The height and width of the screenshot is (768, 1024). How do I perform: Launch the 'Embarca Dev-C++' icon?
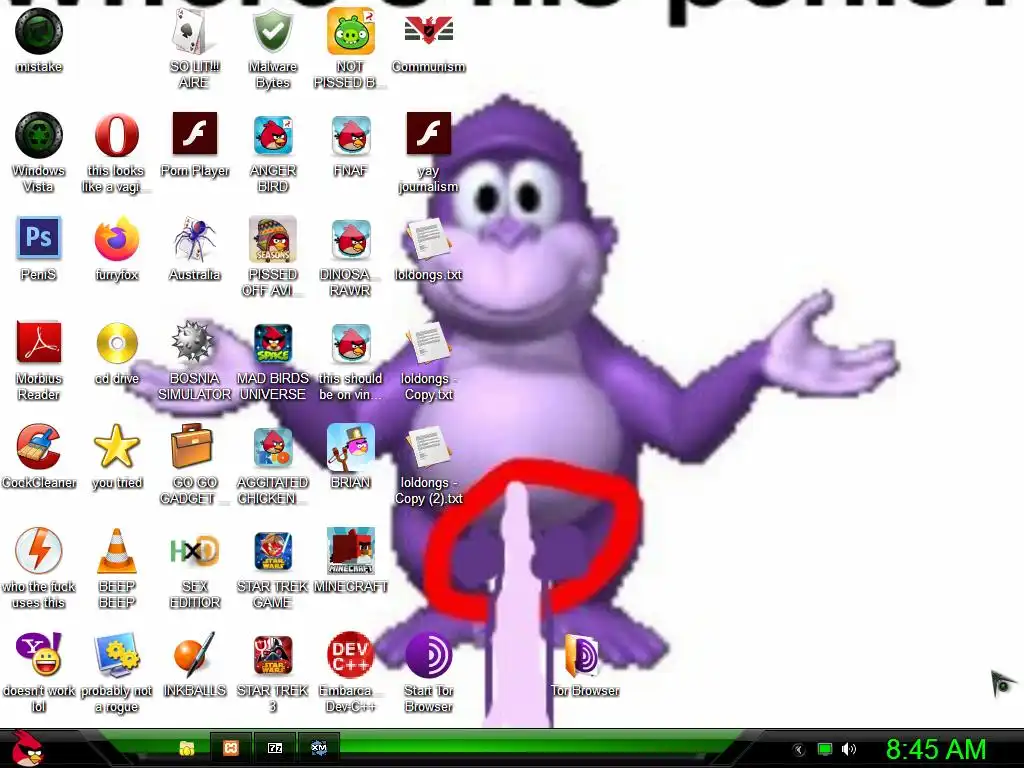point(351,655)
